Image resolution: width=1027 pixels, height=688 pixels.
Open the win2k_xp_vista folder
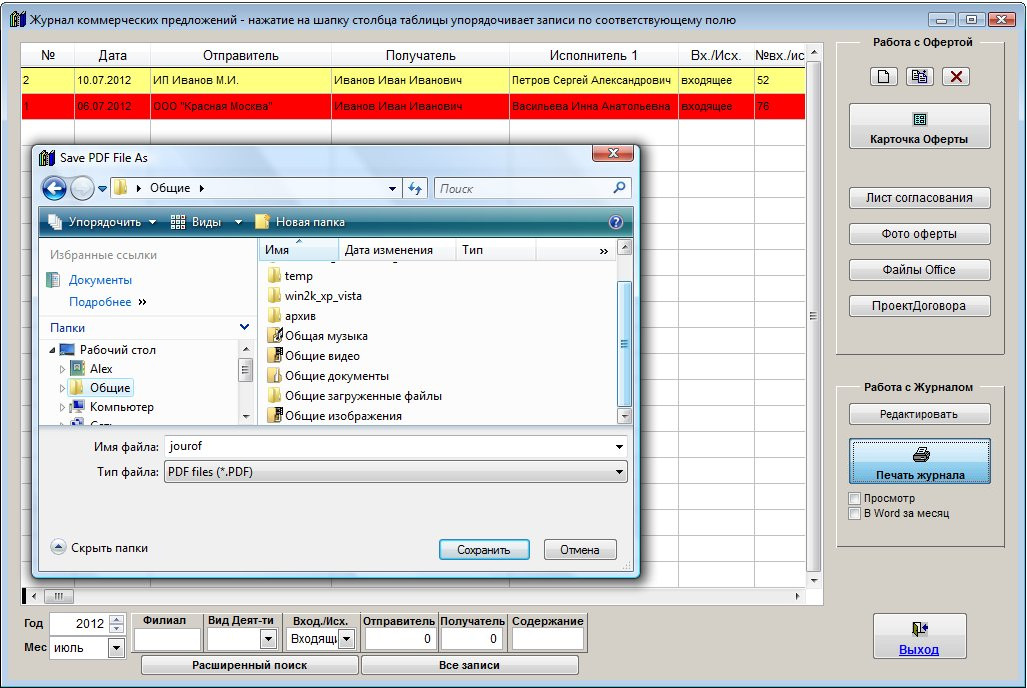click(314, 296)
